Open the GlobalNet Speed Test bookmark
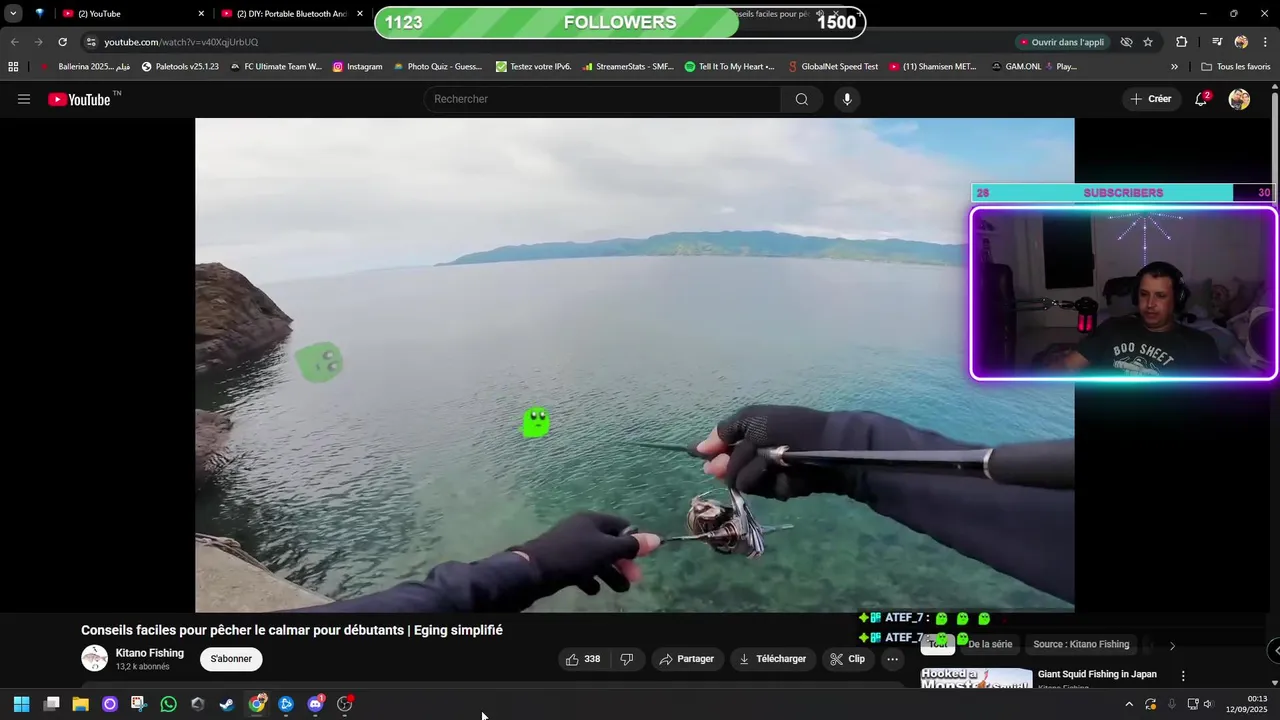1280x720 pixels. click(x=832, y=67)
